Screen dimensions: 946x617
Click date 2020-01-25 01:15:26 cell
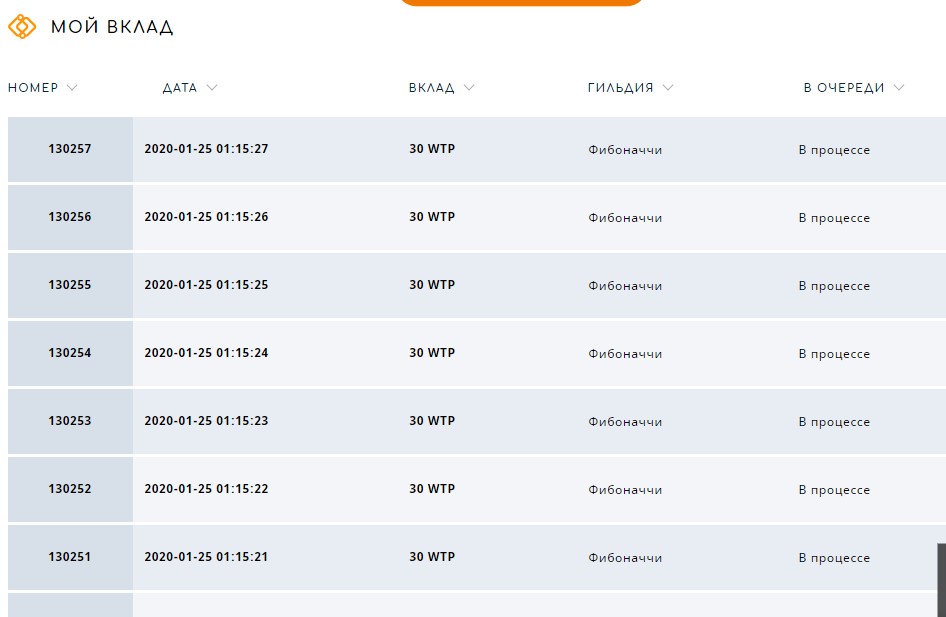click(x=206, y=217)
